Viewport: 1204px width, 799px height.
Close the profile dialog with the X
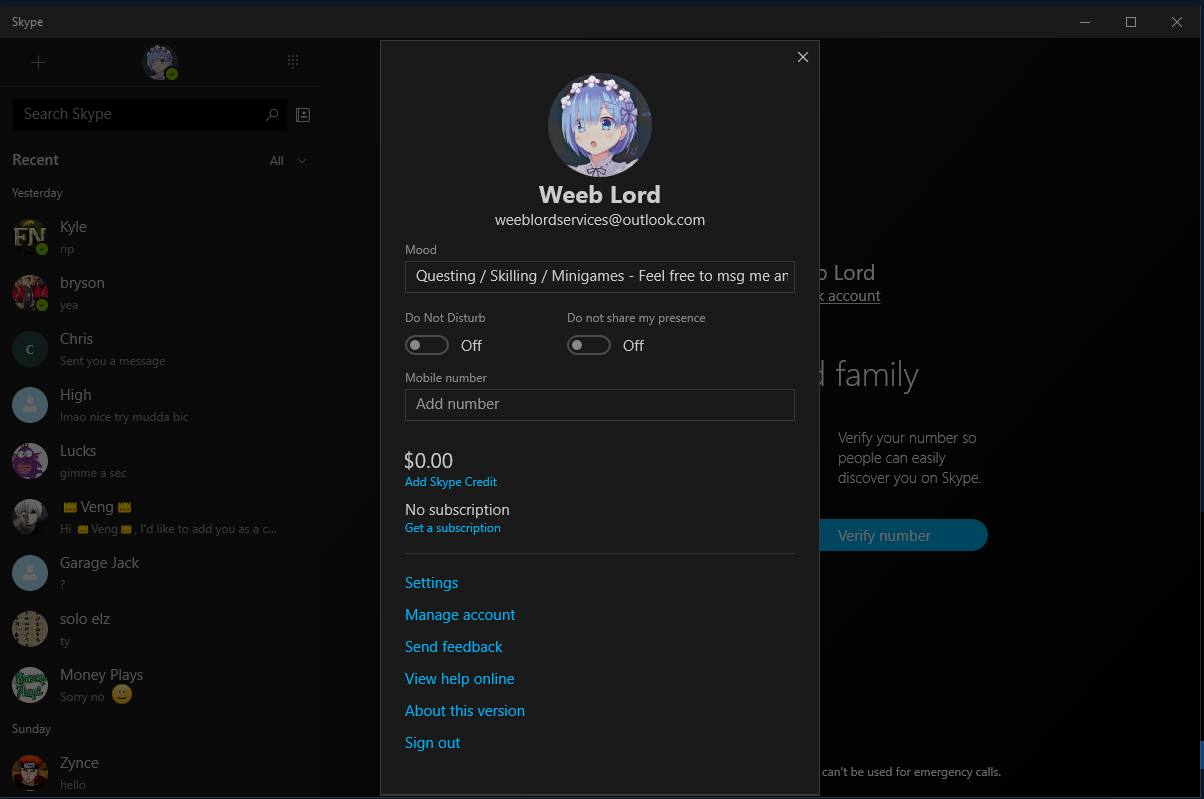coord(802,57)
